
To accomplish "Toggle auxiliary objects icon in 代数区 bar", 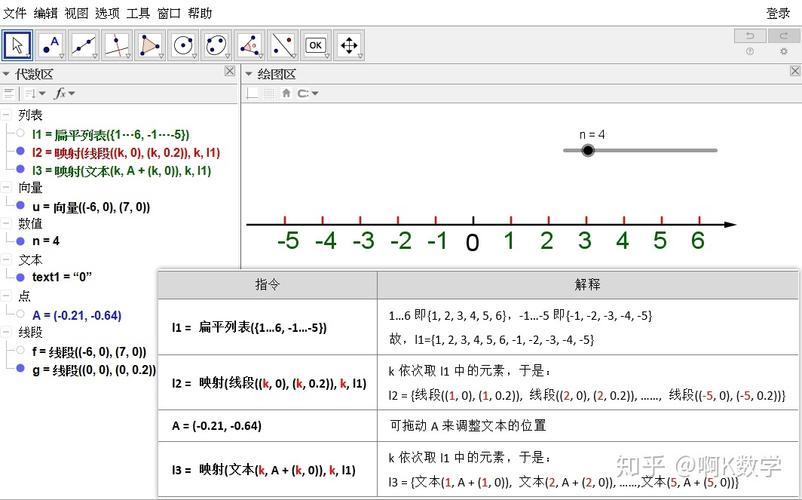I will click(x=9, y=93).
